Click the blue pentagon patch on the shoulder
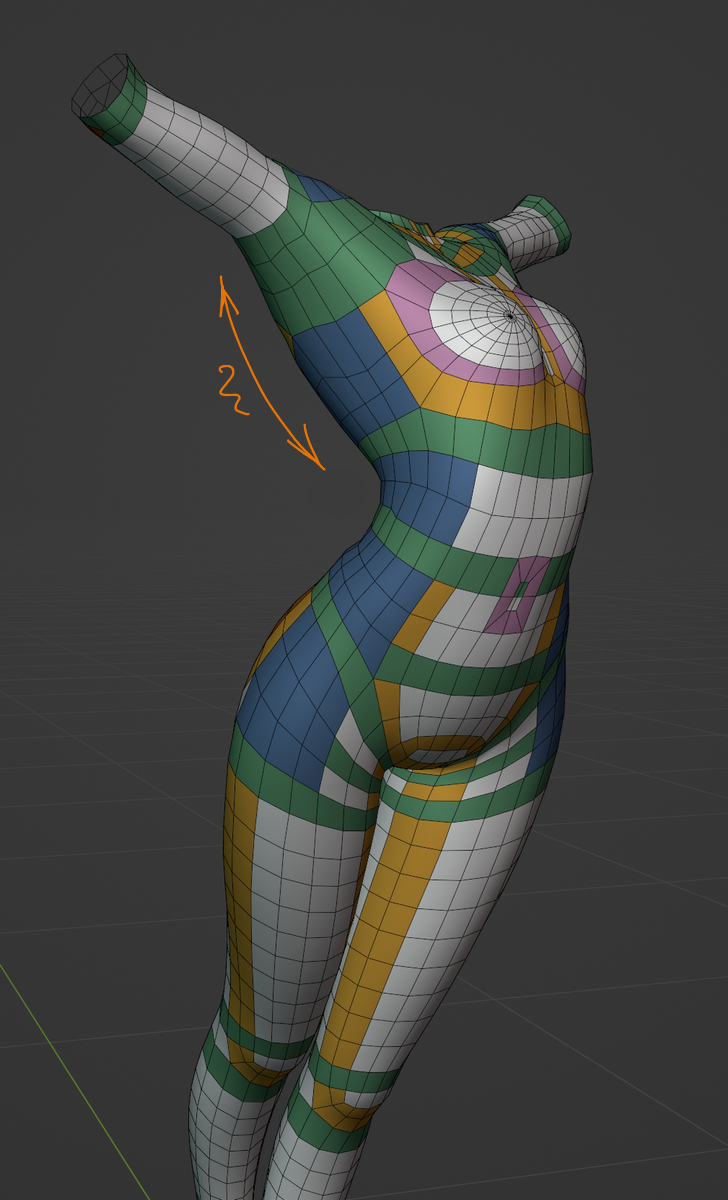 click(x=322, y=189)
